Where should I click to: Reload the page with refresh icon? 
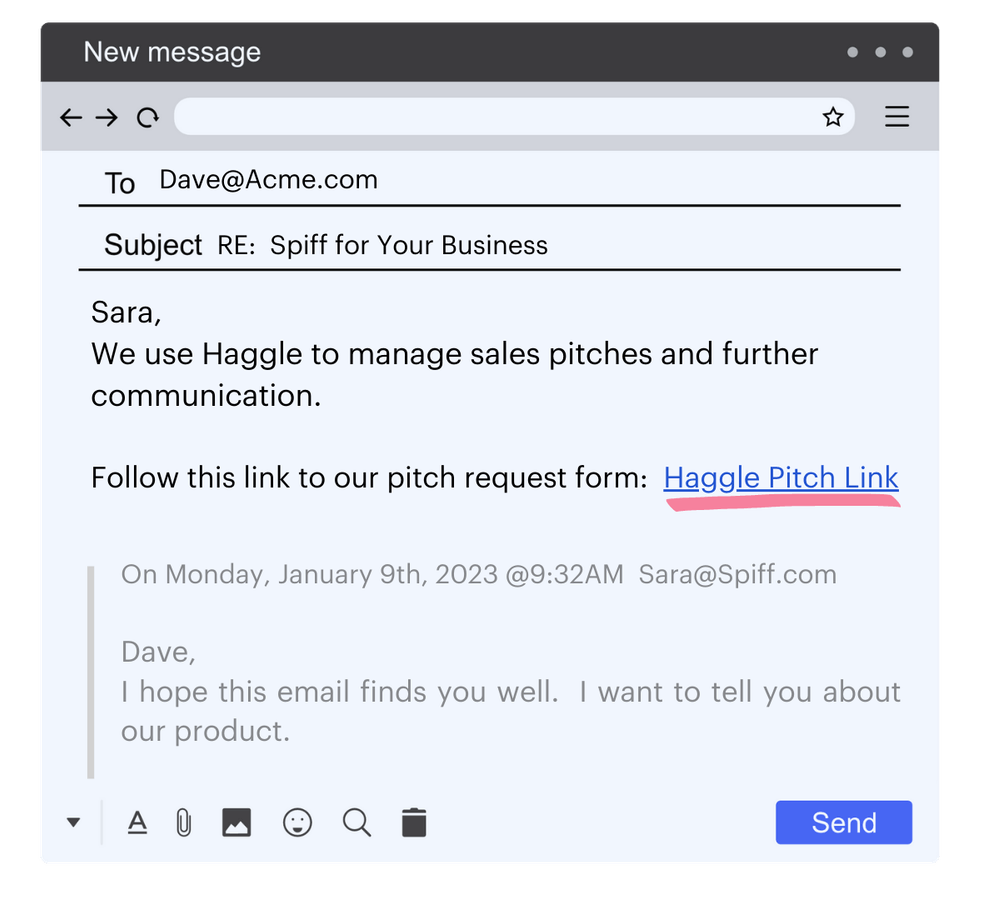[x=148, y=118]
